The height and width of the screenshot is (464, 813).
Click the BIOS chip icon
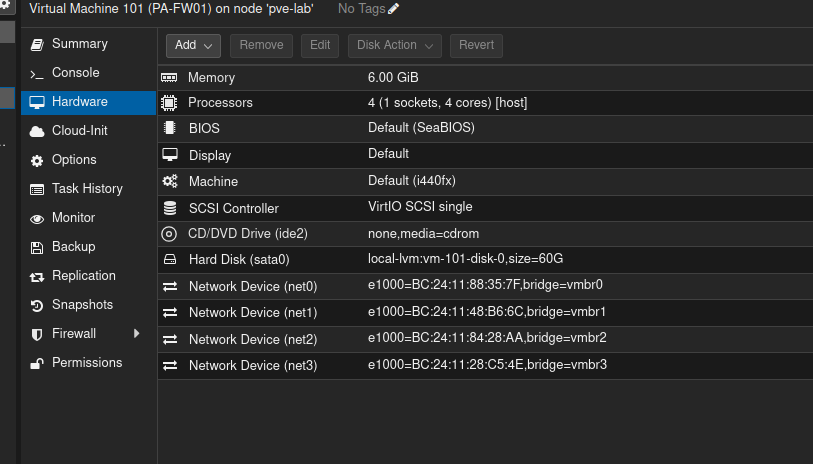pos(170,128)
